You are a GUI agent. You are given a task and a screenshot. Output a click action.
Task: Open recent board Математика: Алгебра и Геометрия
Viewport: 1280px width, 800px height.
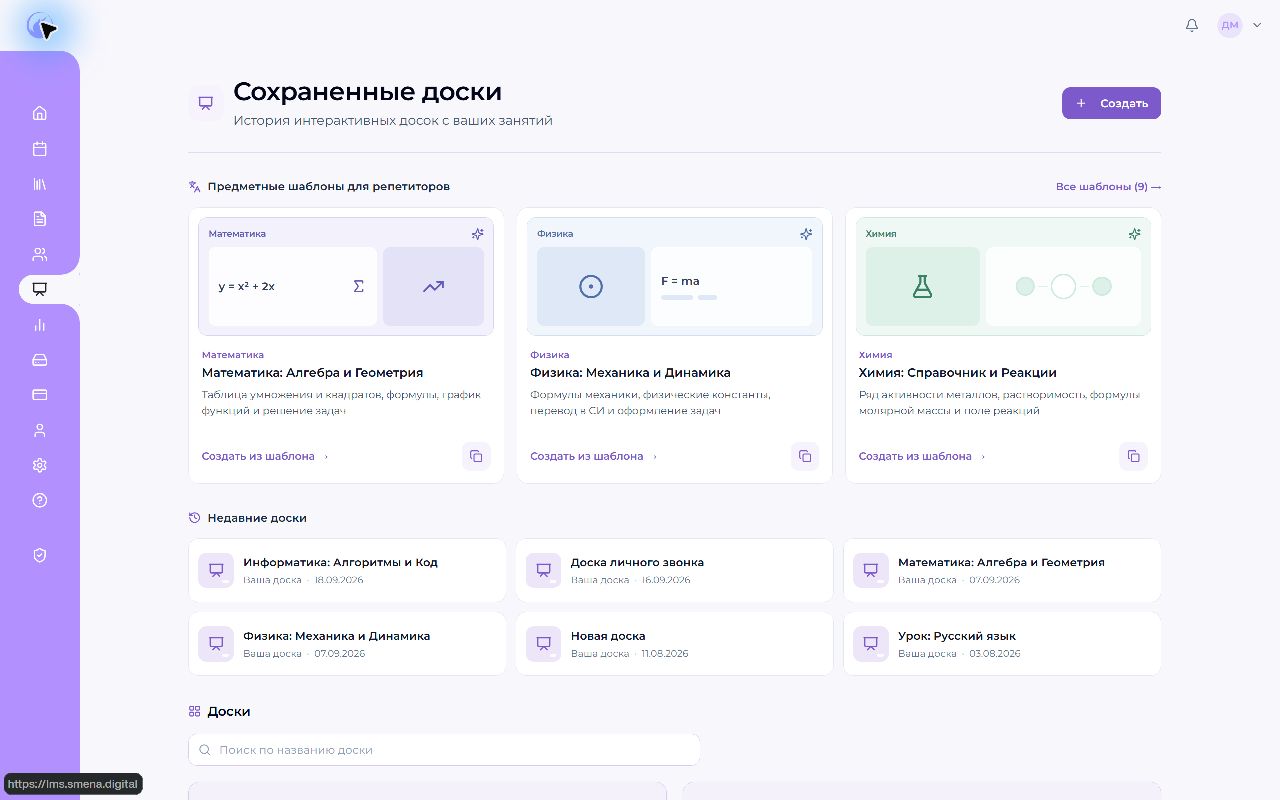pos(1002,570)
